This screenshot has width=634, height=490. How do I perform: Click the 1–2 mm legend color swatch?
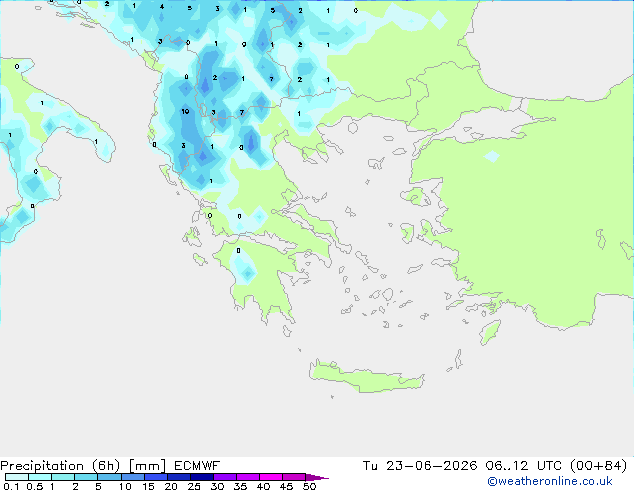click(x=63, y=477)
